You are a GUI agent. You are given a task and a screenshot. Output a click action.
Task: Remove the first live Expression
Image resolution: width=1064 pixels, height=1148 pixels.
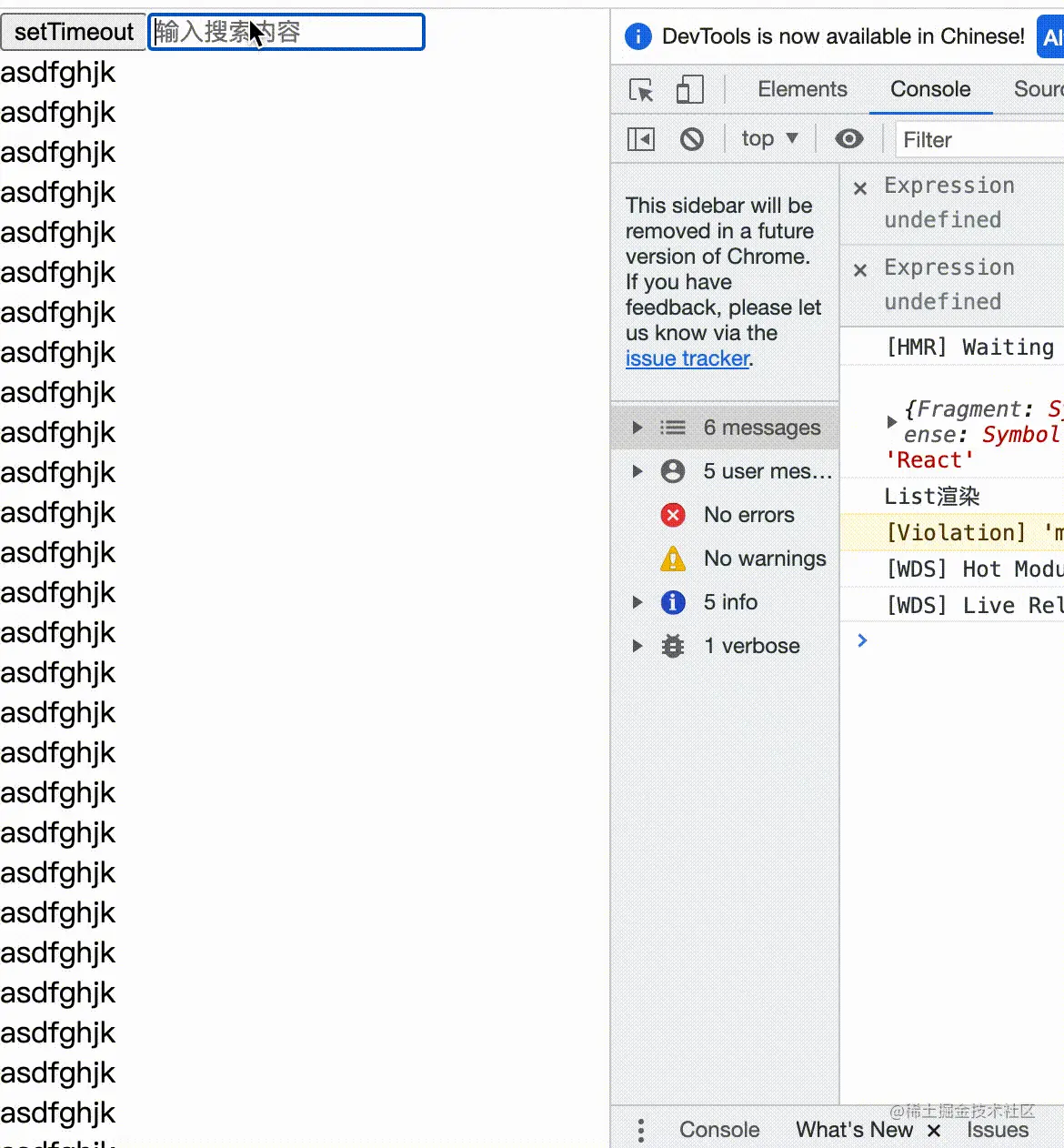pyautogui.click(x=860, y=188)
